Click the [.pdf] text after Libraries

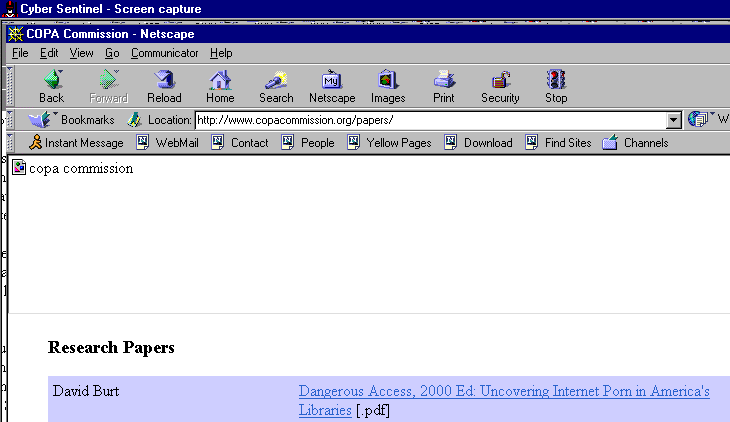click(x=373, y=410)
